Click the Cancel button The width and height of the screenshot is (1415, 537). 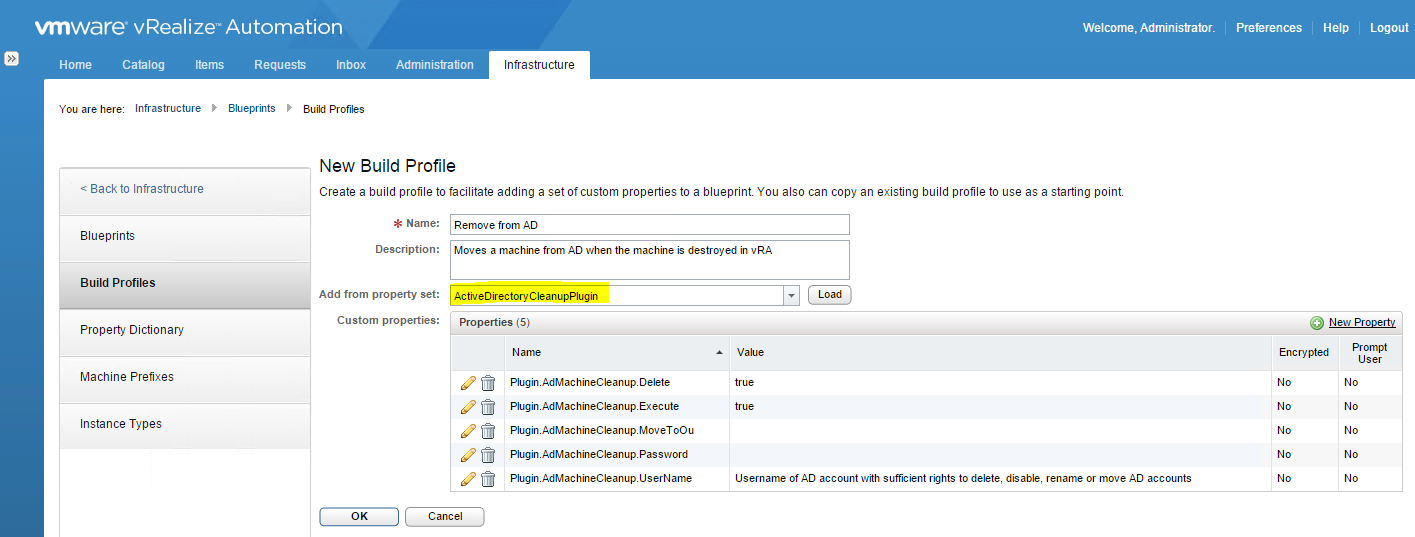[x=445, y=516]
